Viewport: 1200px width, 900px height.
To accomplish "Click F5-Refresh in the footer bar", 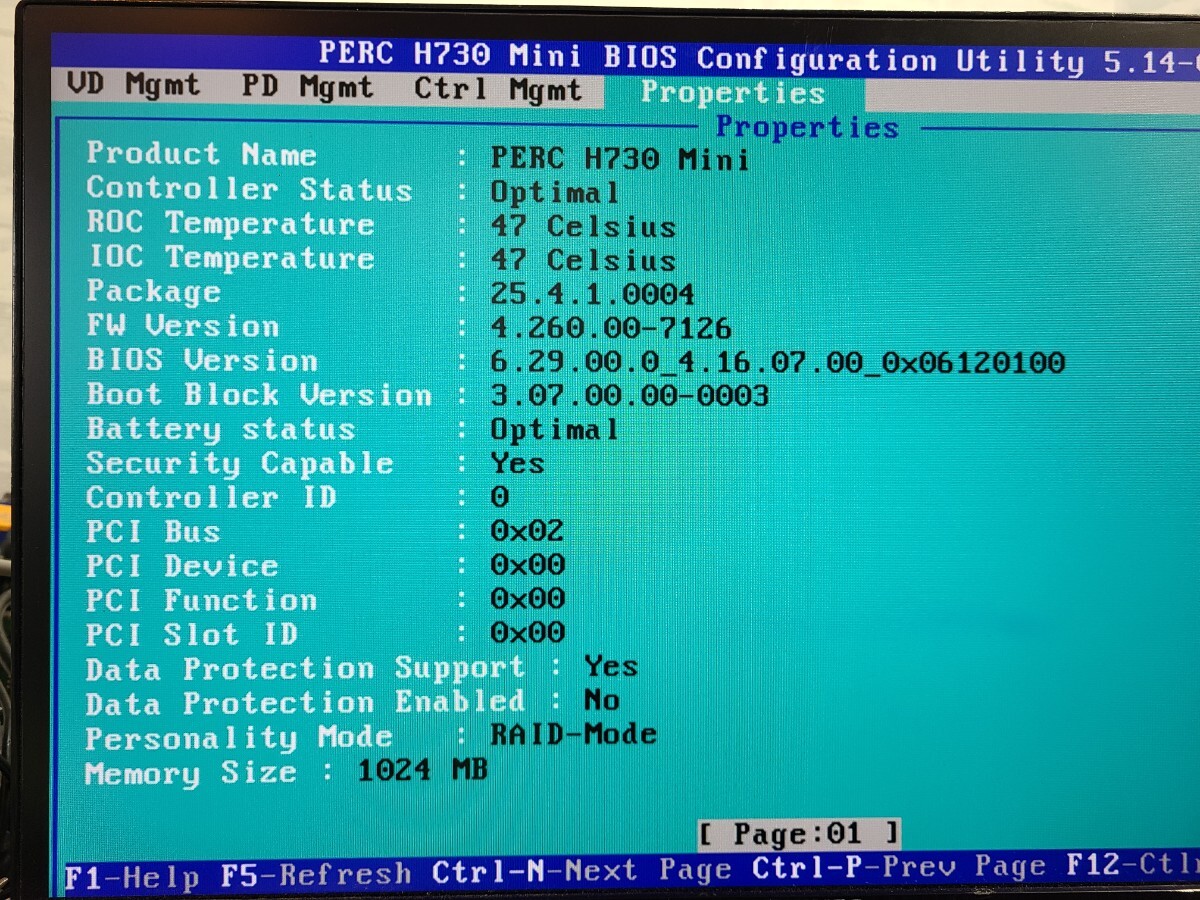I will 316,875.
